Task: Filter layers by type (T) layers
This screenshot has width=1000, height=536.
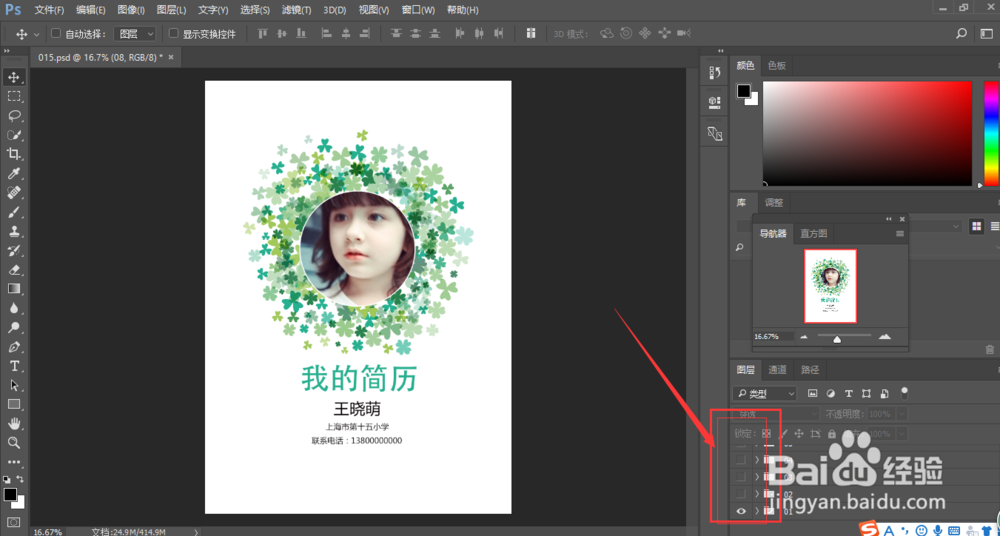Action: click(x=848, y=393)
